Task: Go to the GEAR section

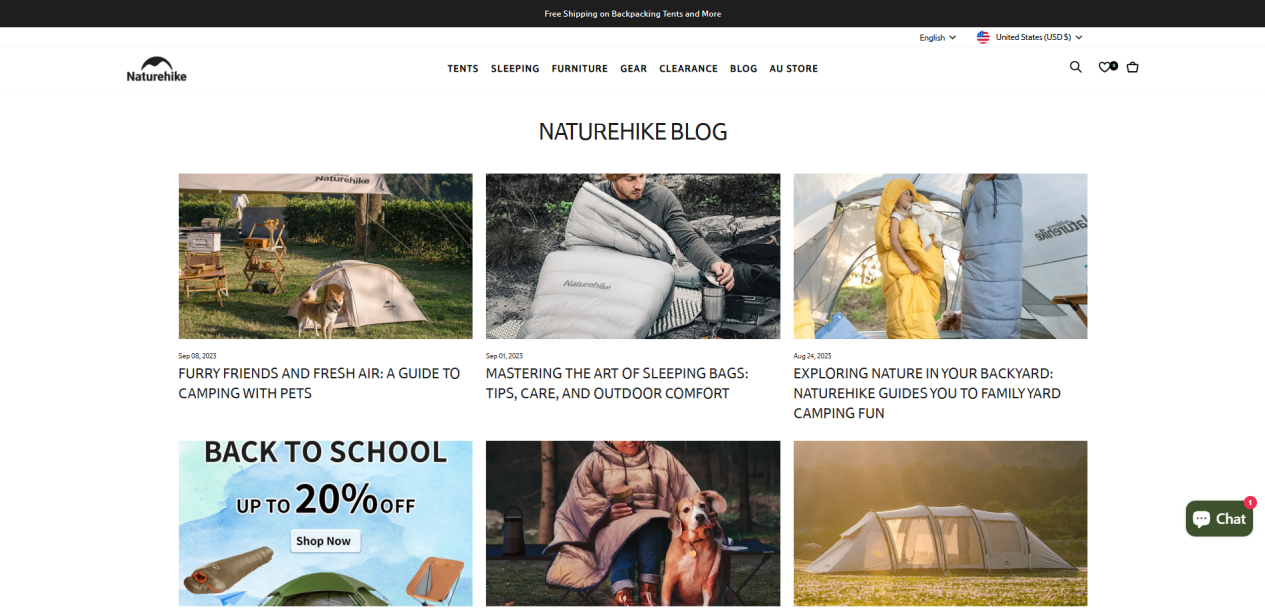Action: click(634, 69)
